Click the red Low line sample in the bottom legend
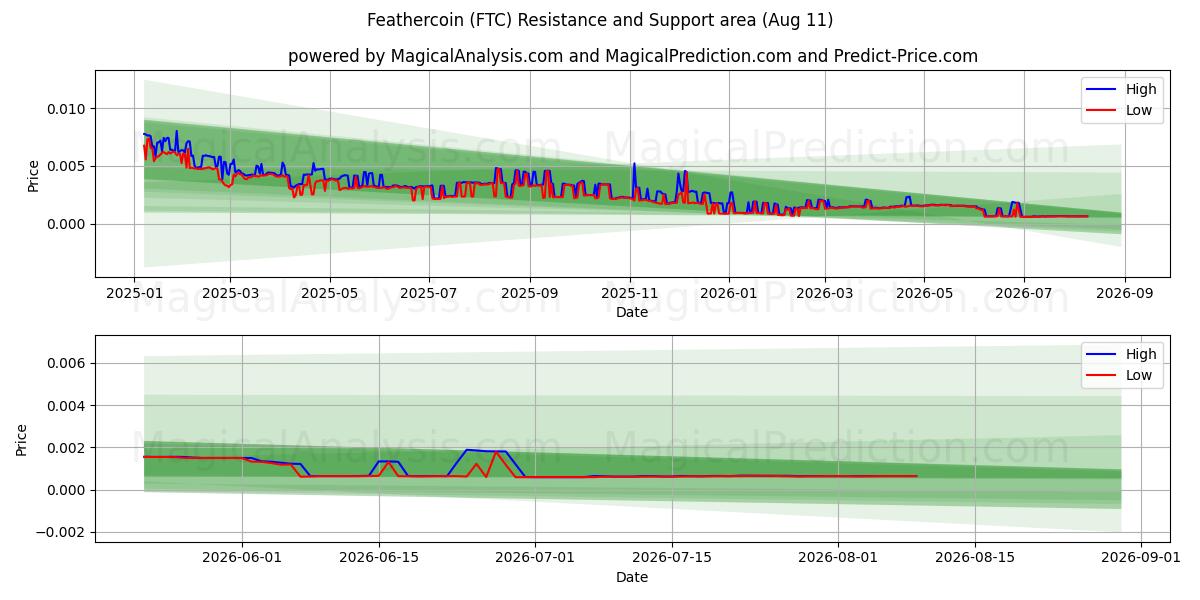This screenshot has width=1200, height=600. coord(1102,376)
